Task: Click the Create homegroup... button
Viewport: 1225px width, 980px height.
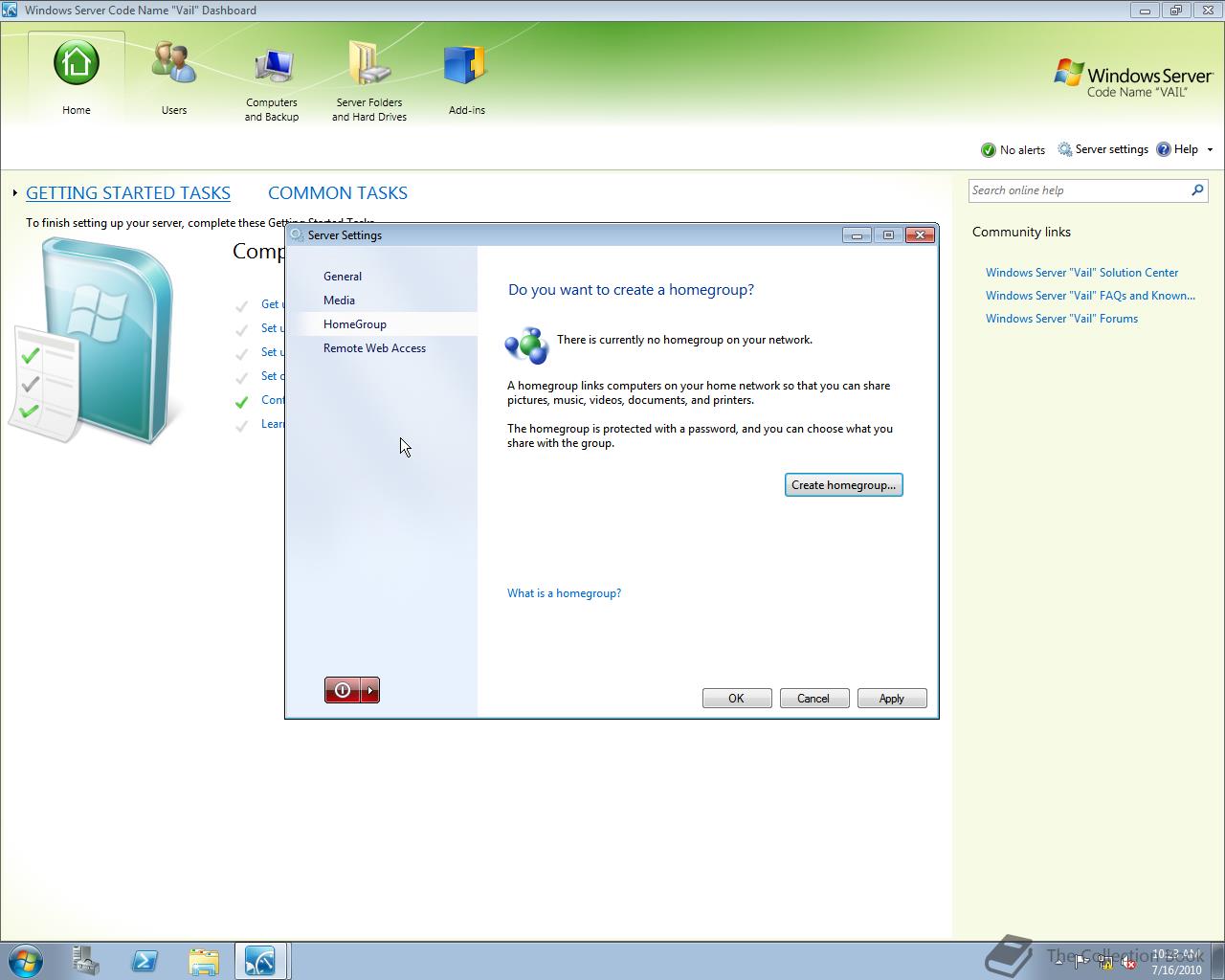Action: [x=844, y=485]
